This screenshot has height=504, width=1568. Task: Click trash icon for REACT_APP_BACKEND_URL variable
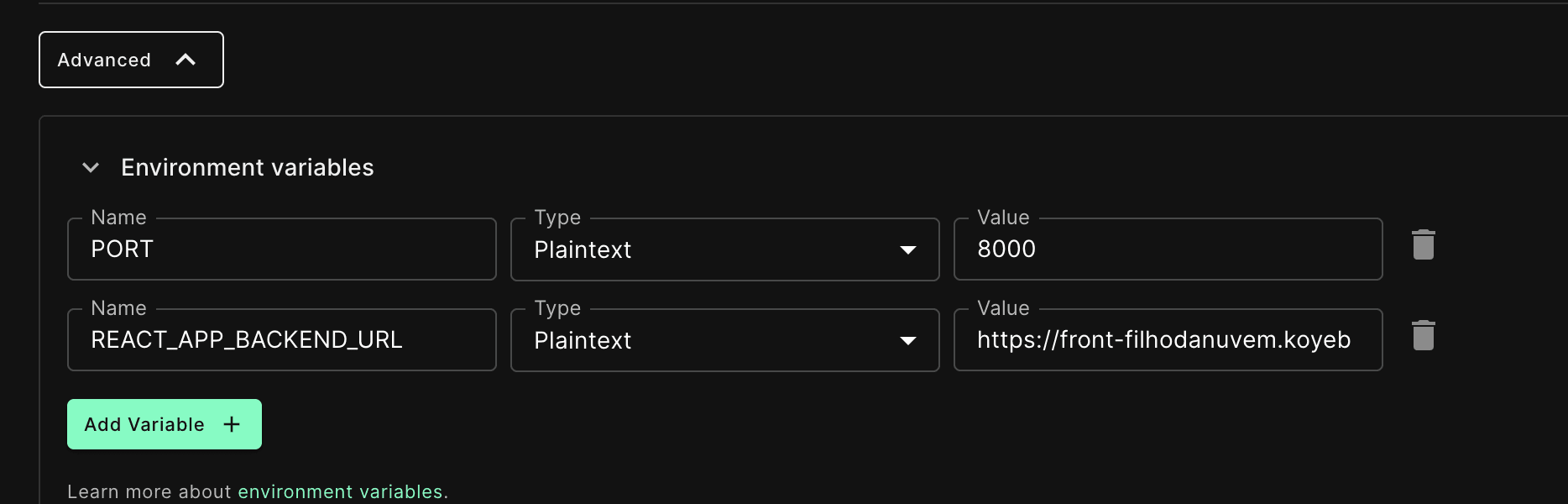pyautogui.click(x=1423, y=336)
